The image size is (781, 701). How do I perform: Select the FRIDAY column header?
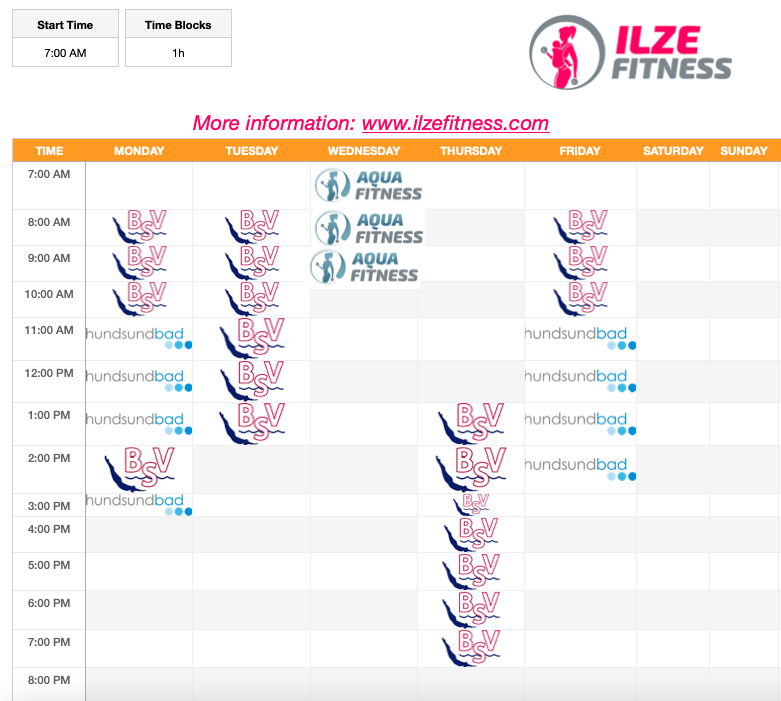tap(580, 151)
